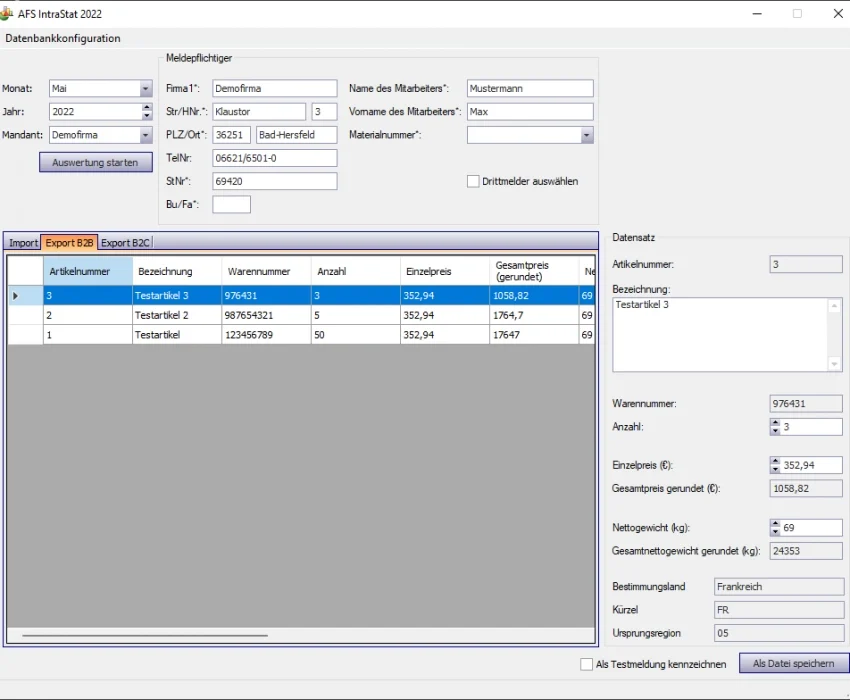
Task: Enable the Drittmelder auswählen checkbox
Action: [474, 181]
